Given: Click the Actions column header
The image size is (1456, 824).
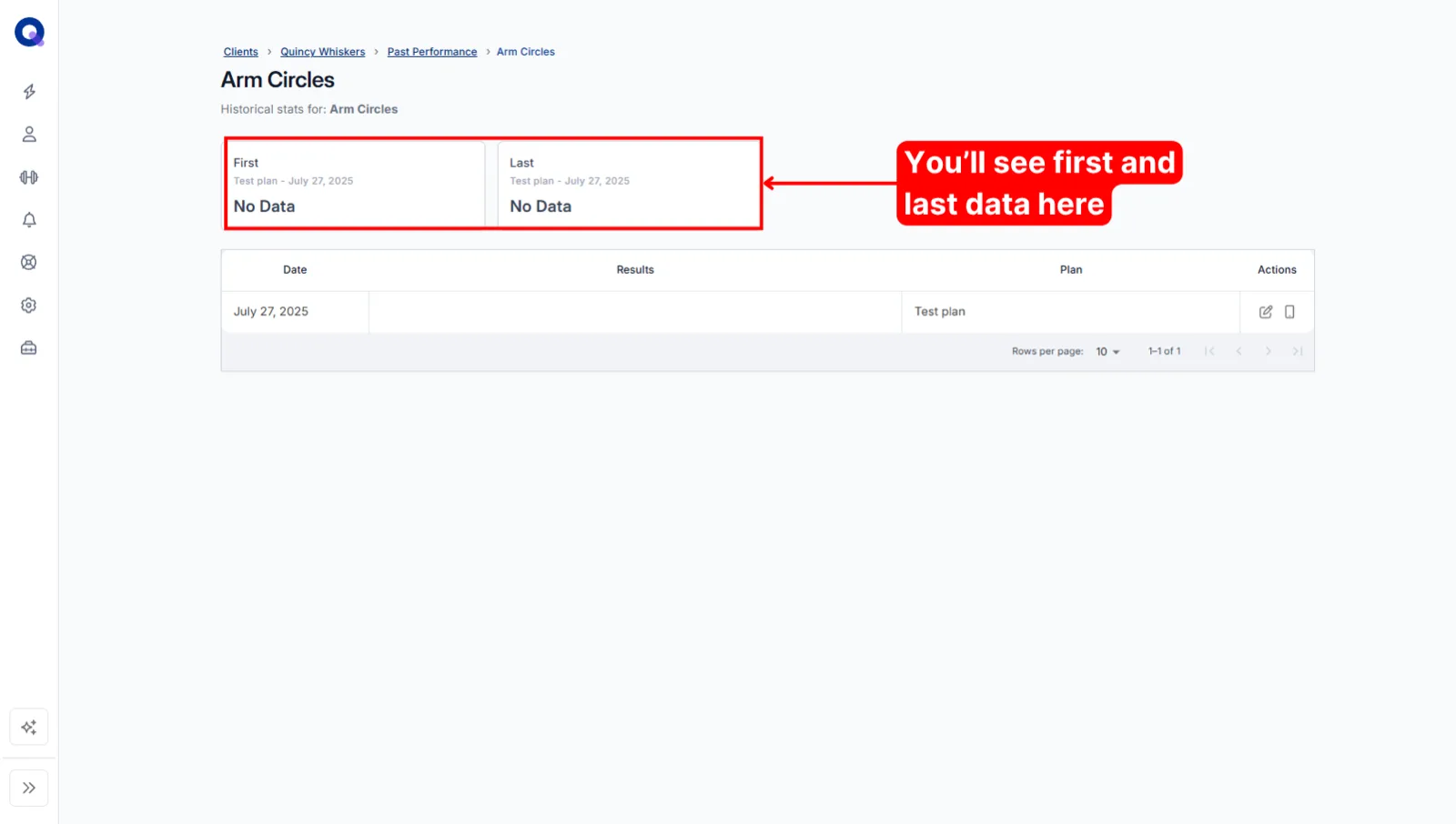Looking at the screenshot, I should tap(1277, 270).
